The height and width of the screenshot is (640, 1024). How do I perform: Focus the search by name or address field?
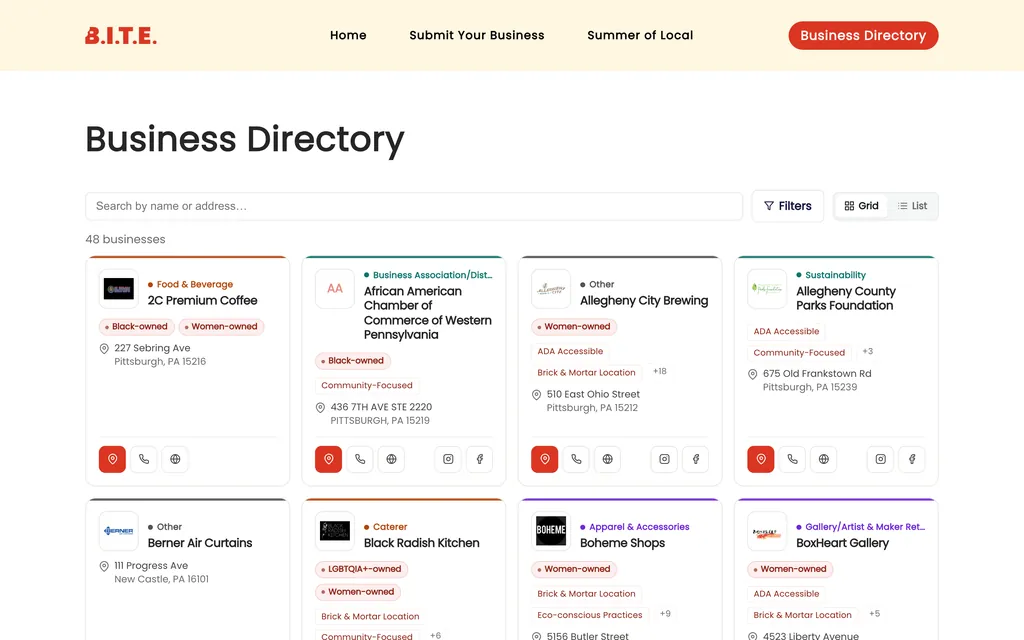(x=414, y=206)
